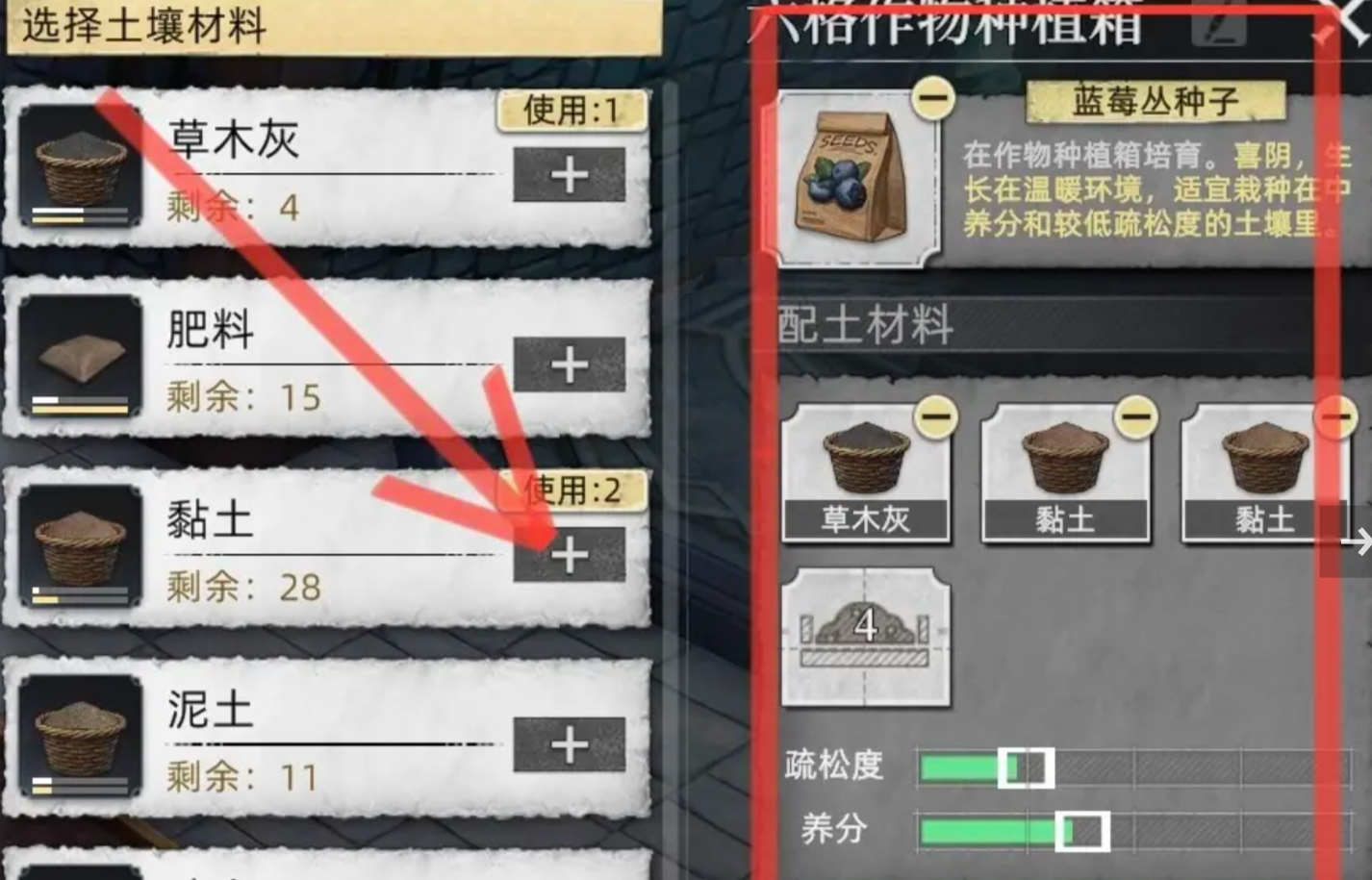This screenshot has width=1372, height=880.
Task: Select the 肥料 sack icon
Action: [x=81, y=356]
